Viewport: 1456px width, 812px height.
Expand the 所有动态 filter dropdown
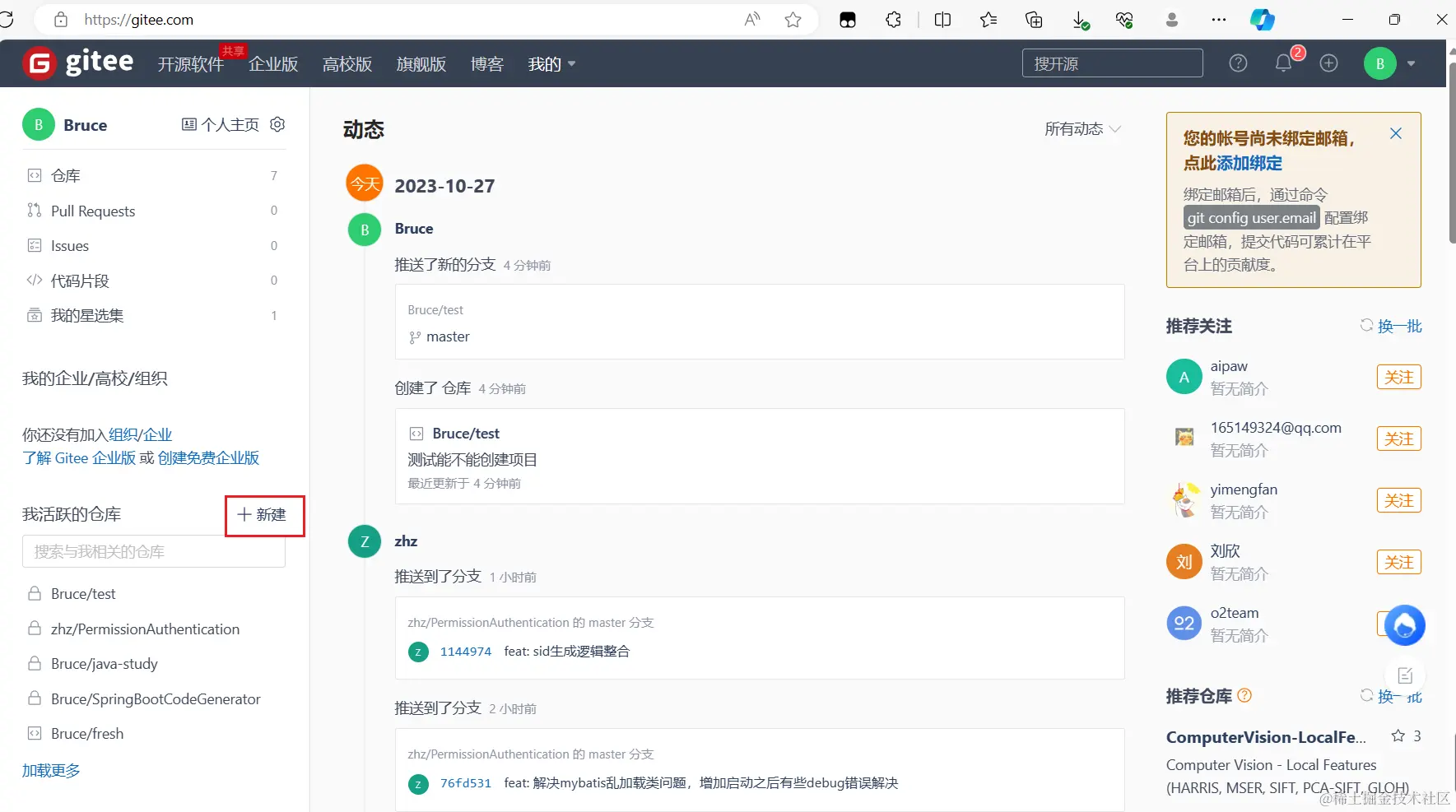[1082, 129]
